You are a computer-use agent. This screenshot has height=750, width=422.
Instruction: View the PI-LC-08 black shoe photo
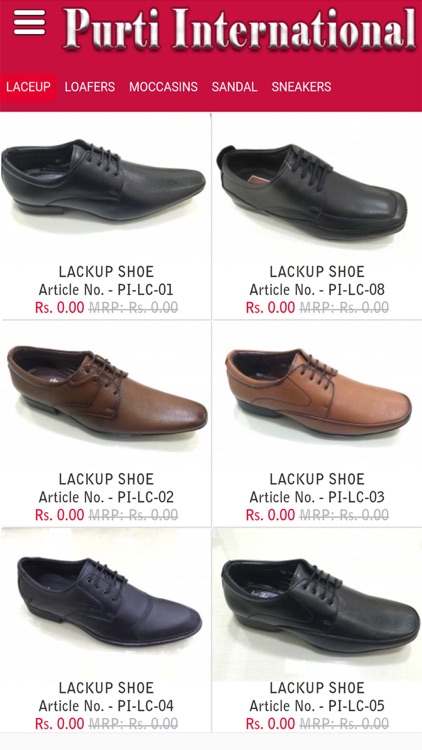(x=311, y=191)
